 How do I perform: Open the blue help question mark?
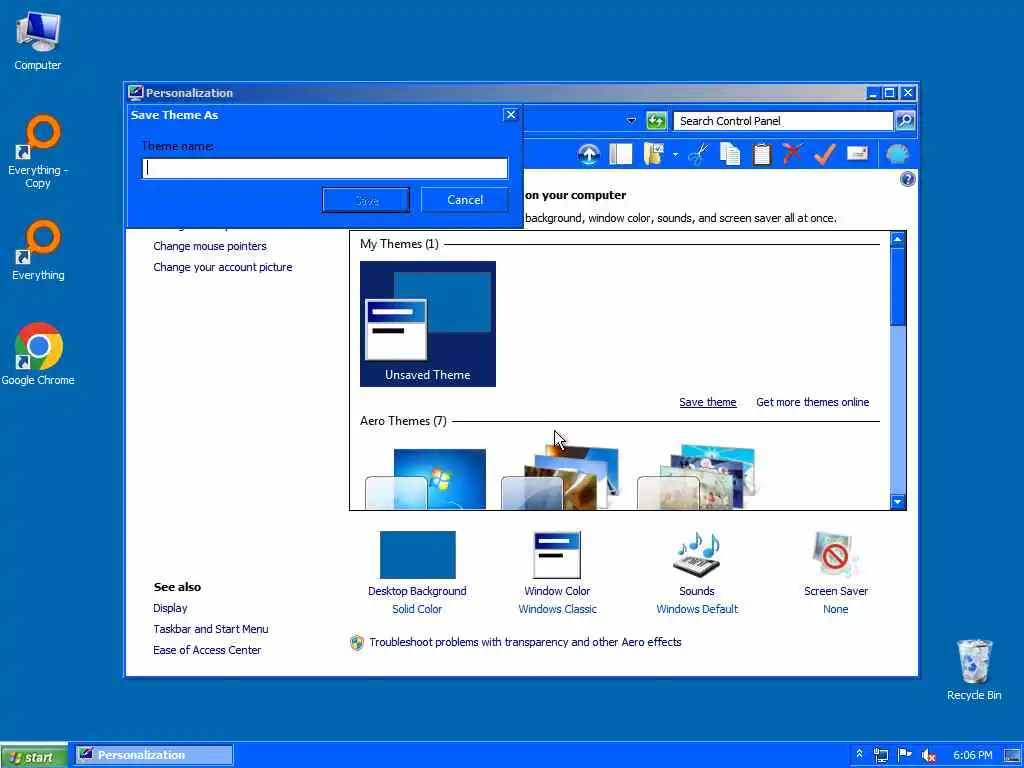point(907,179)
